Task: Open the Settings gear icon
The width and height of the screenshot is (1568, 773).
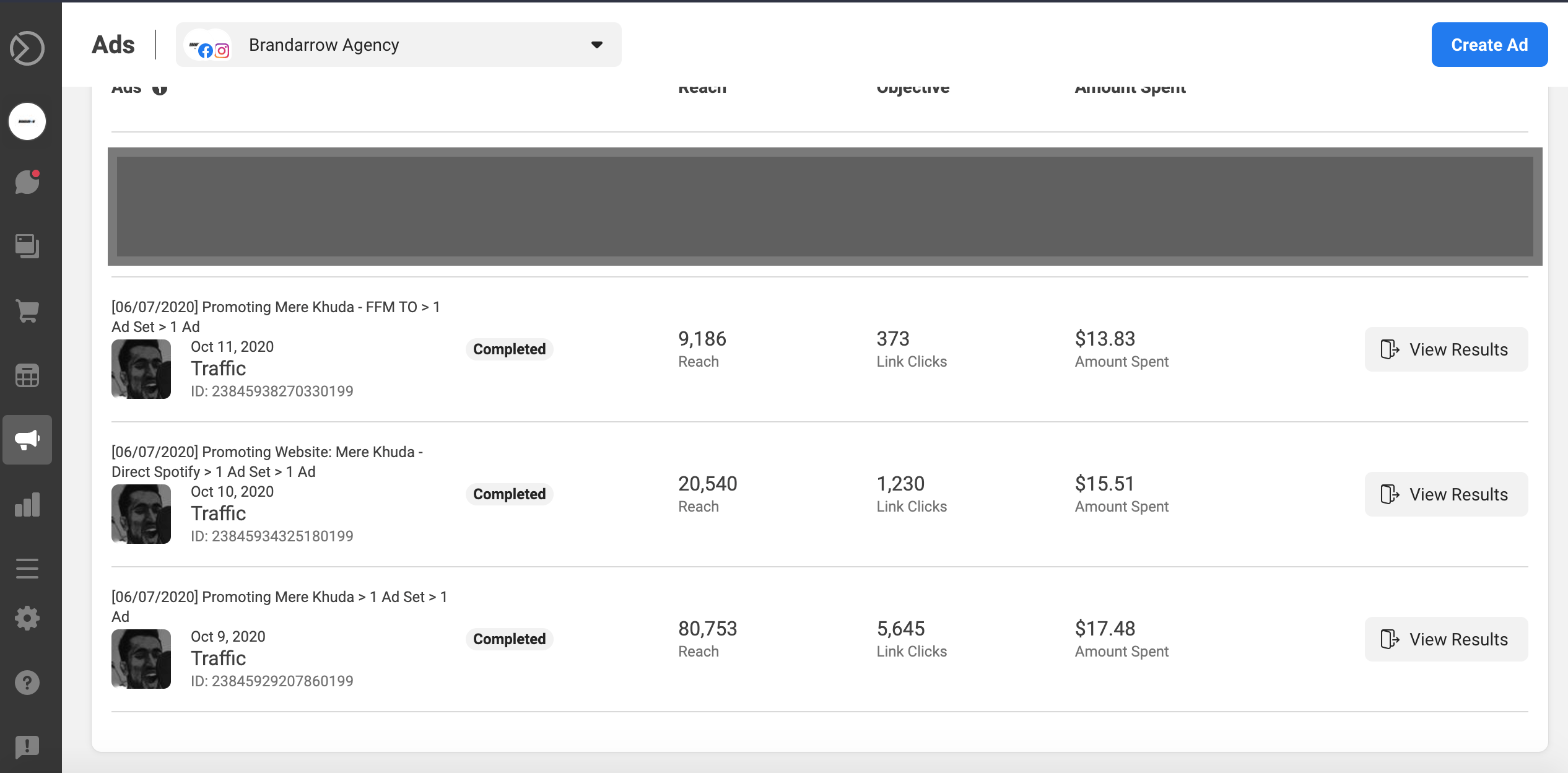Action: (x=27, y=618)
